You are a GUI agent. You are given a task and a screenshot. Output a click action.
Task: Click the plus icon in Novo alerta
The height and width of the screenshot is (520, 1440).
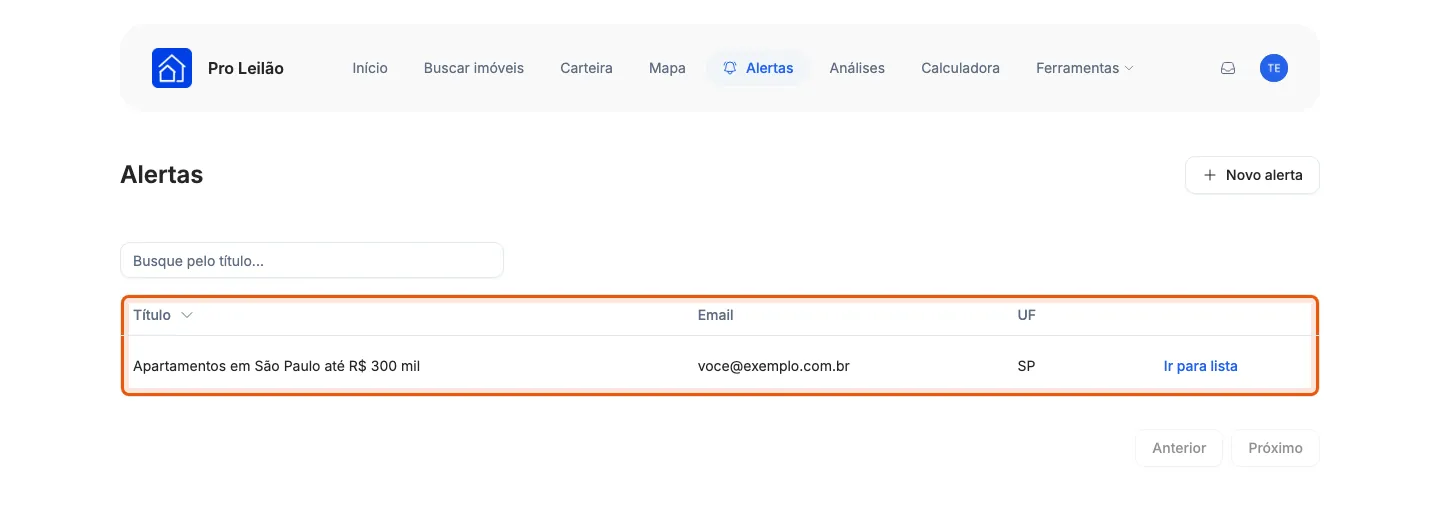[x=1210, y=175]
